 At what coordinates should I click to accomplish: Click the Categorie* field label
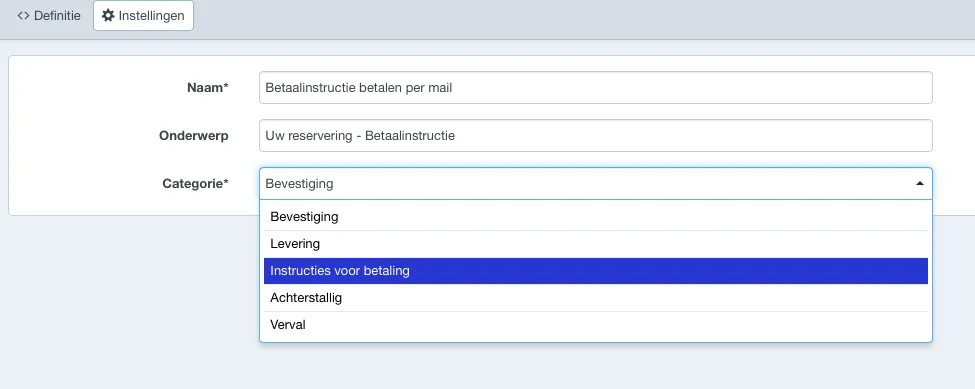(x=195, y=183)
